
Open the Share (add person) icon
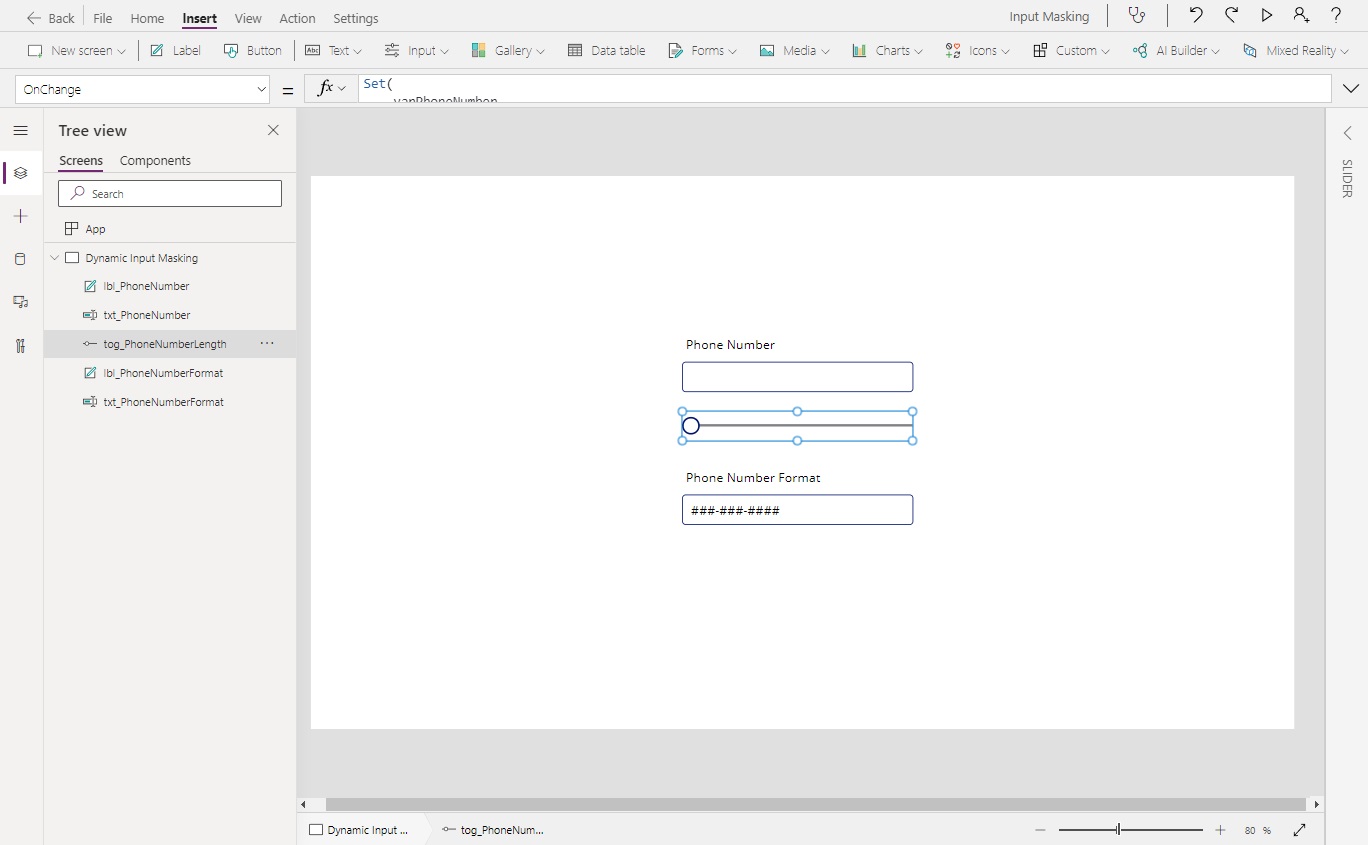pyautogui.click(x=1301, y=15)
